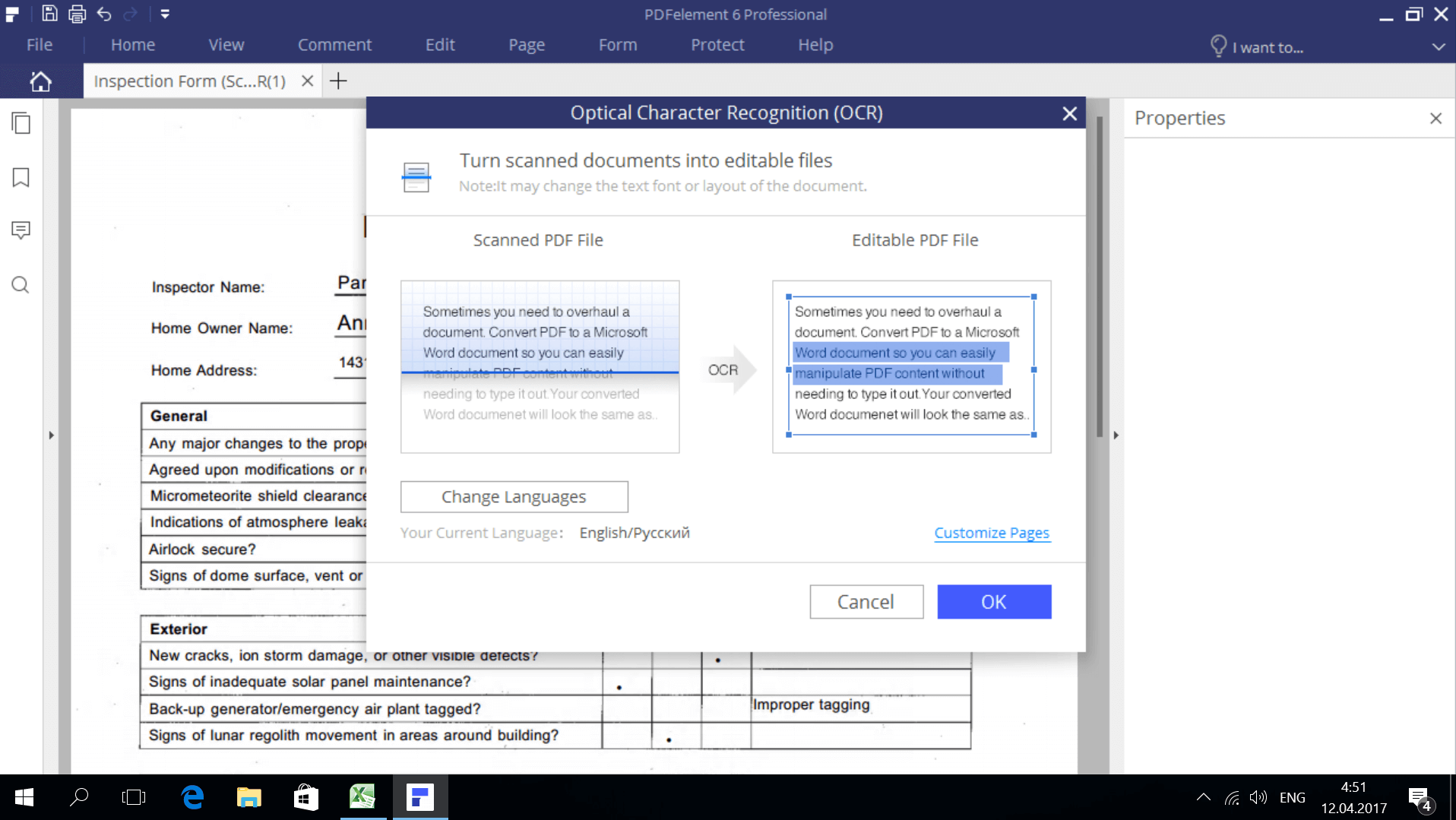Viewport: 1456px width, 820px height.
Task: Confirm OCR settings with OK
Action: (x=993, y=601)
